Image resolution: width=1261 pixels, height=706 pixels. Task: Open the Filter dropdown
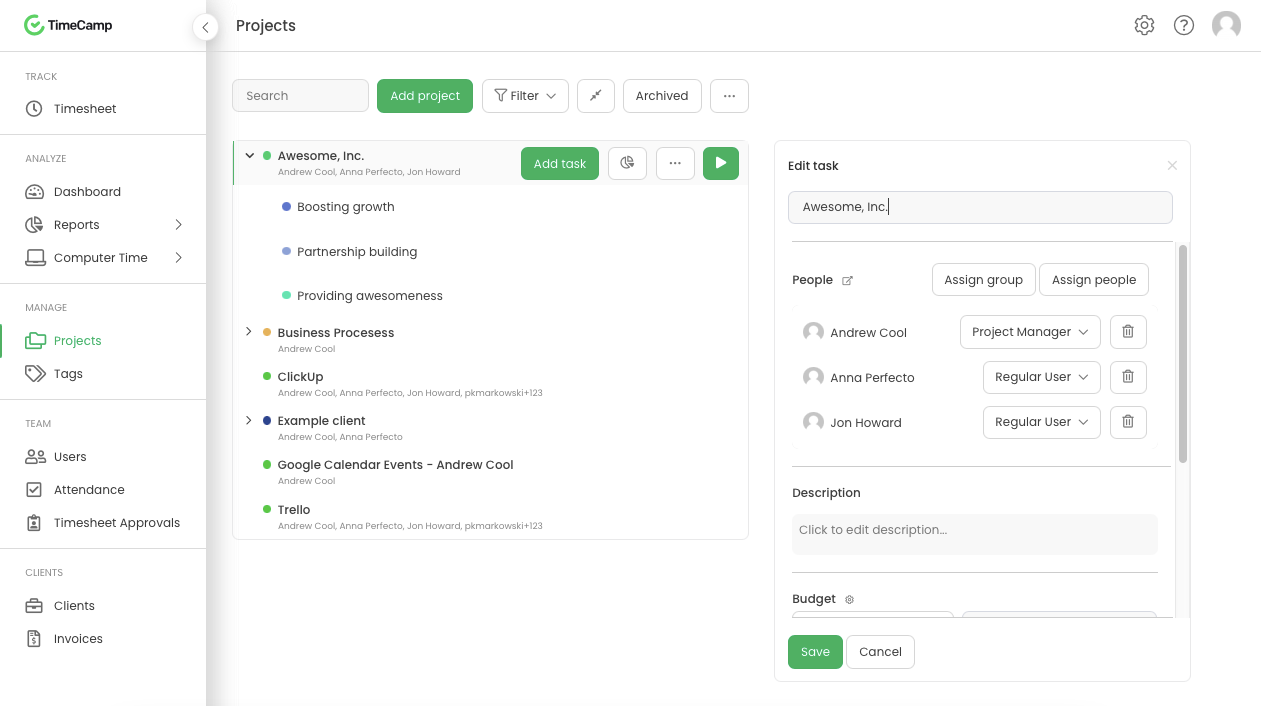click(x=525, y=96)
